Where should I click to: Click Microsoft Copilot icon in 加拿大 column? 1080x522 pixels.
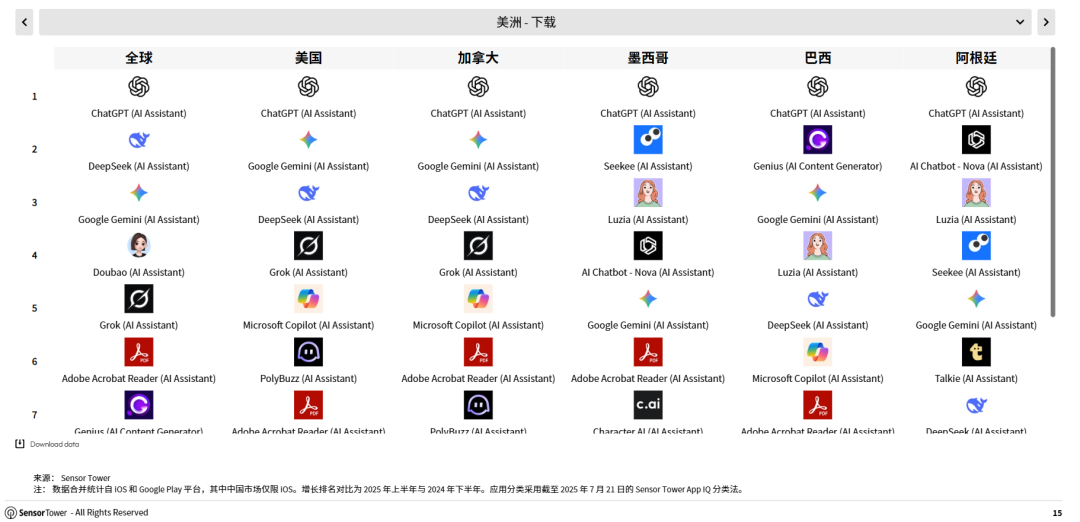(478, 298)
